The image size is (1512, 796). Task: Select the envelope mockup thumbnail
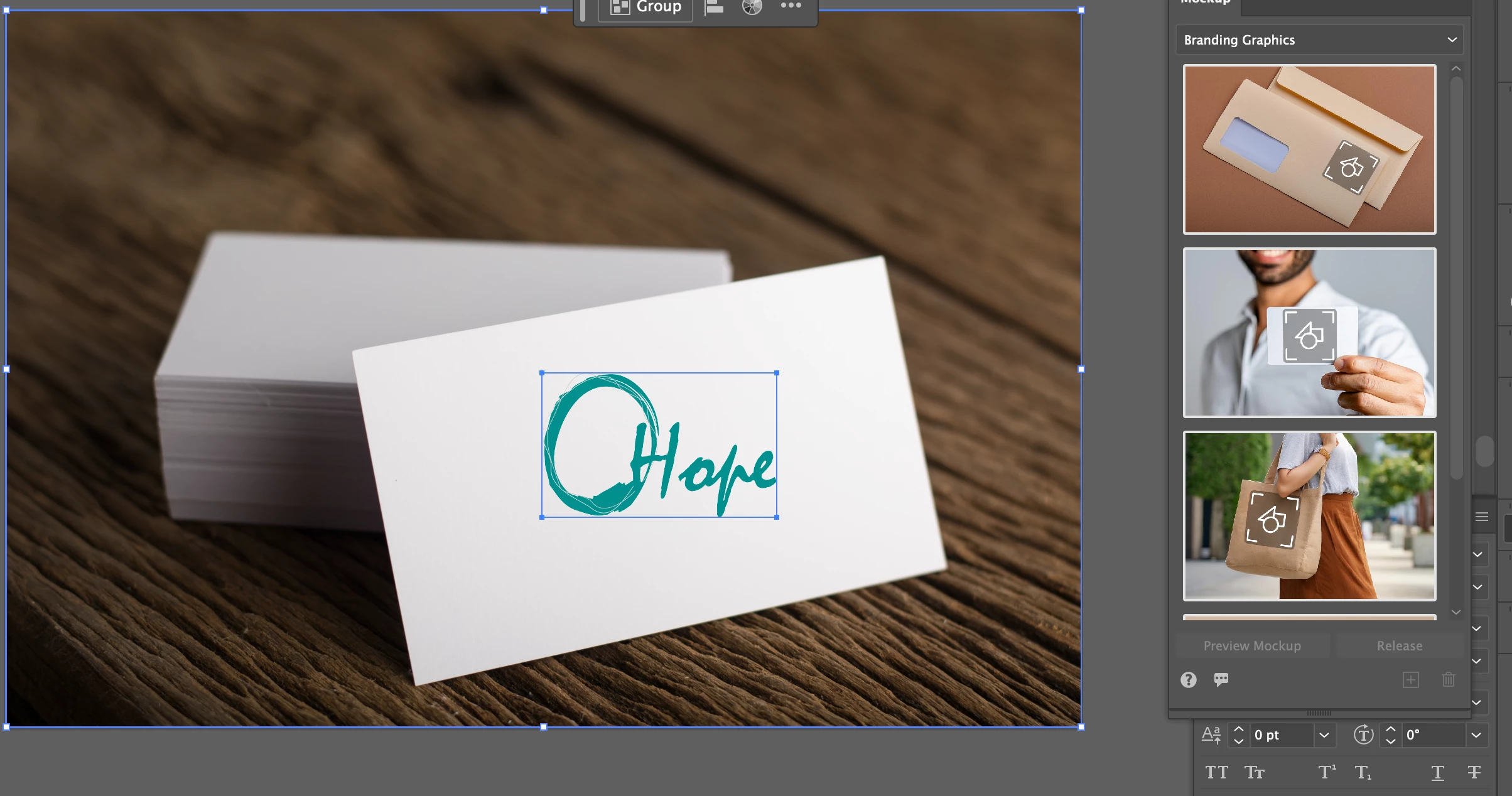click(x=1309, y=149)
